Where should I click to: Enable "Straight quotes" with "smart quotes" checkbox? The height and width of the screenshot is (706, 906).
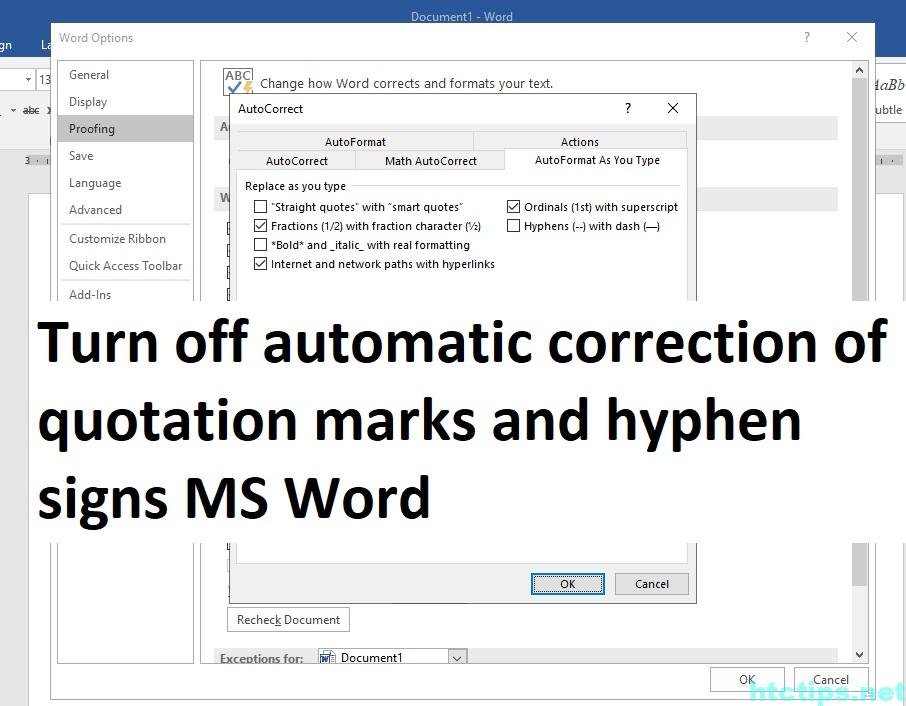261,207
